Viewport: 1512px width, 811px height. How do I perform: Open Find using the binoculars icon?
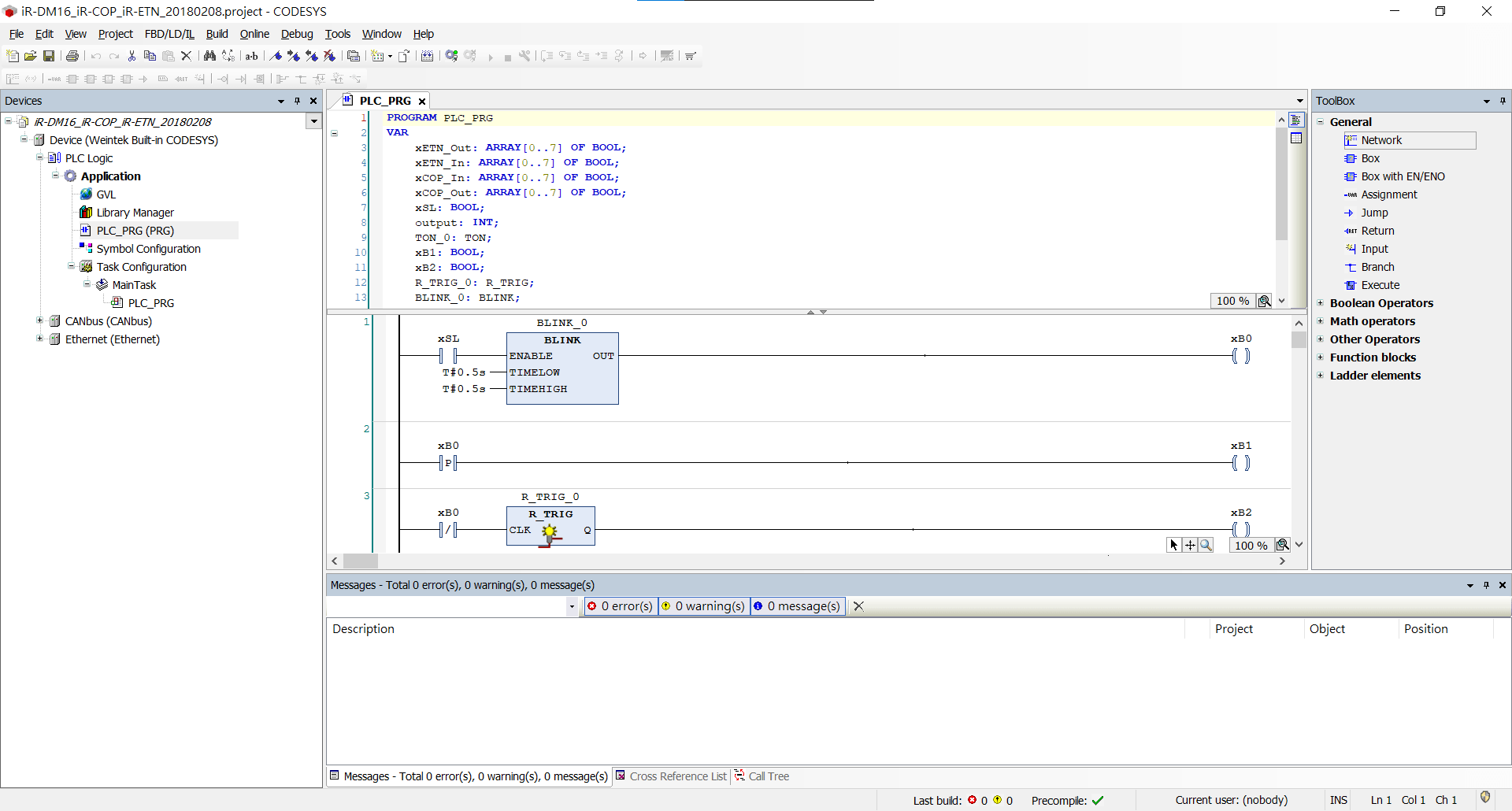(x=209, y=56)
